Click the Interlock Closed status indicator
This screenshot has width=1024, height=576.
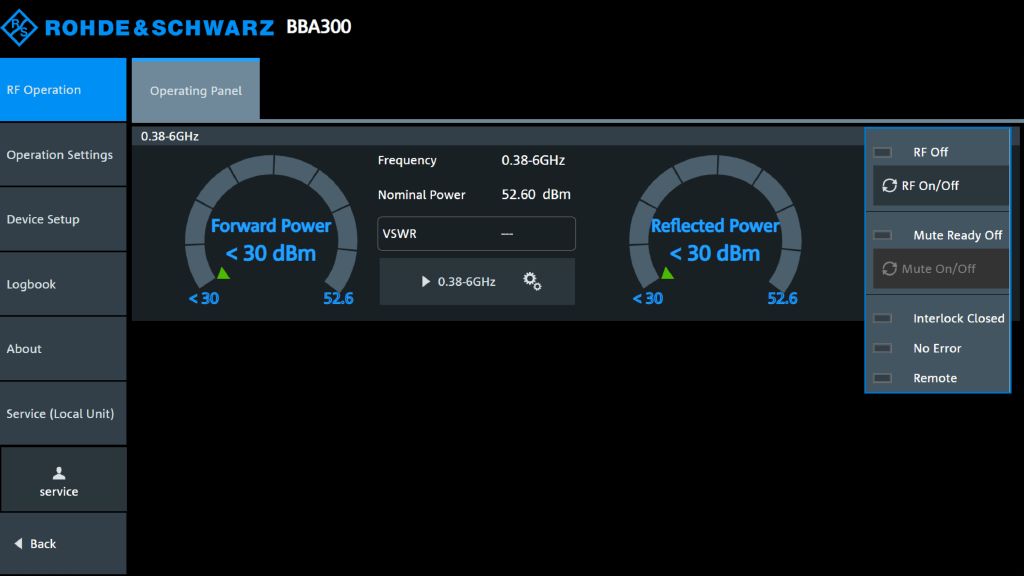tap(882, 319)
